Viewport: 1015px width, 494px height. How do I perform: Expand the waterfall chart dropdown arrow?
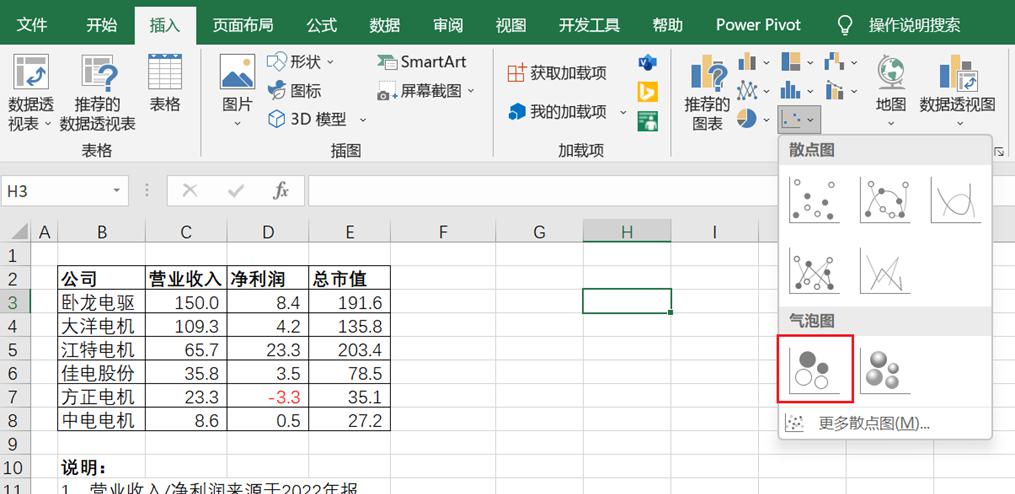[854, 63]
